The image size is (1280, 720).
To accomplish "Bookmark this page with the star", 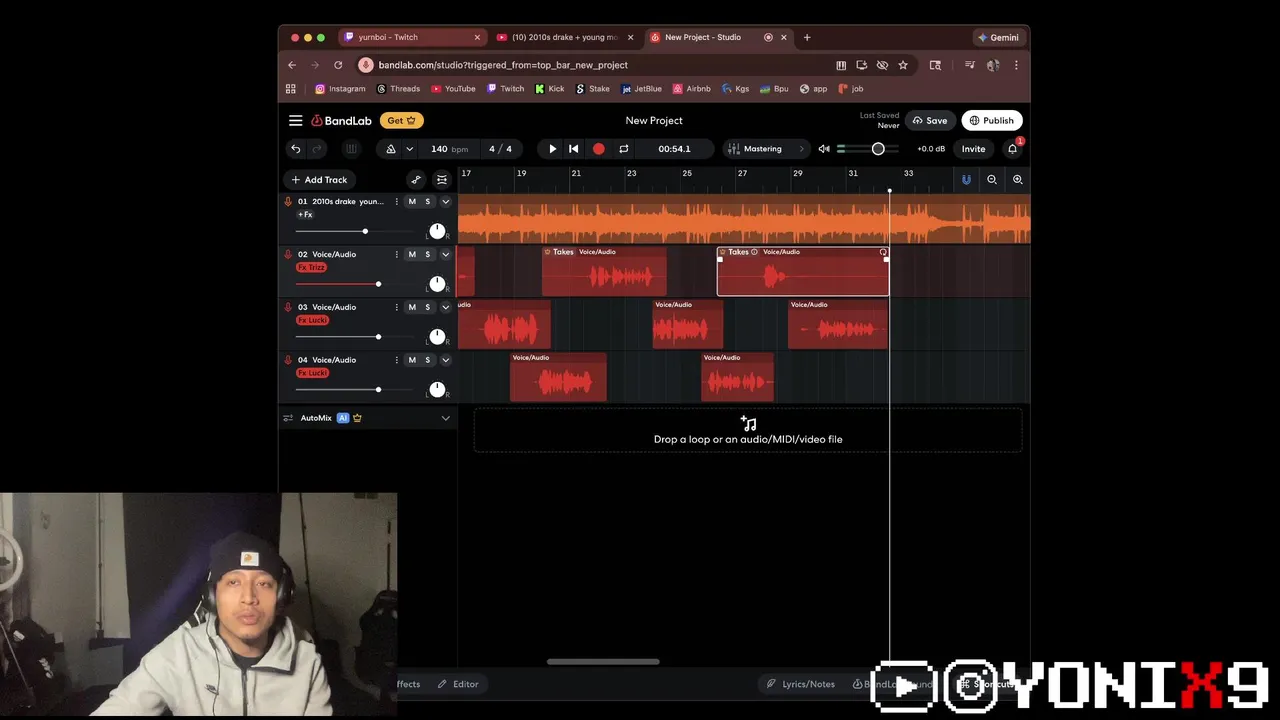I will tap(903, 65).
